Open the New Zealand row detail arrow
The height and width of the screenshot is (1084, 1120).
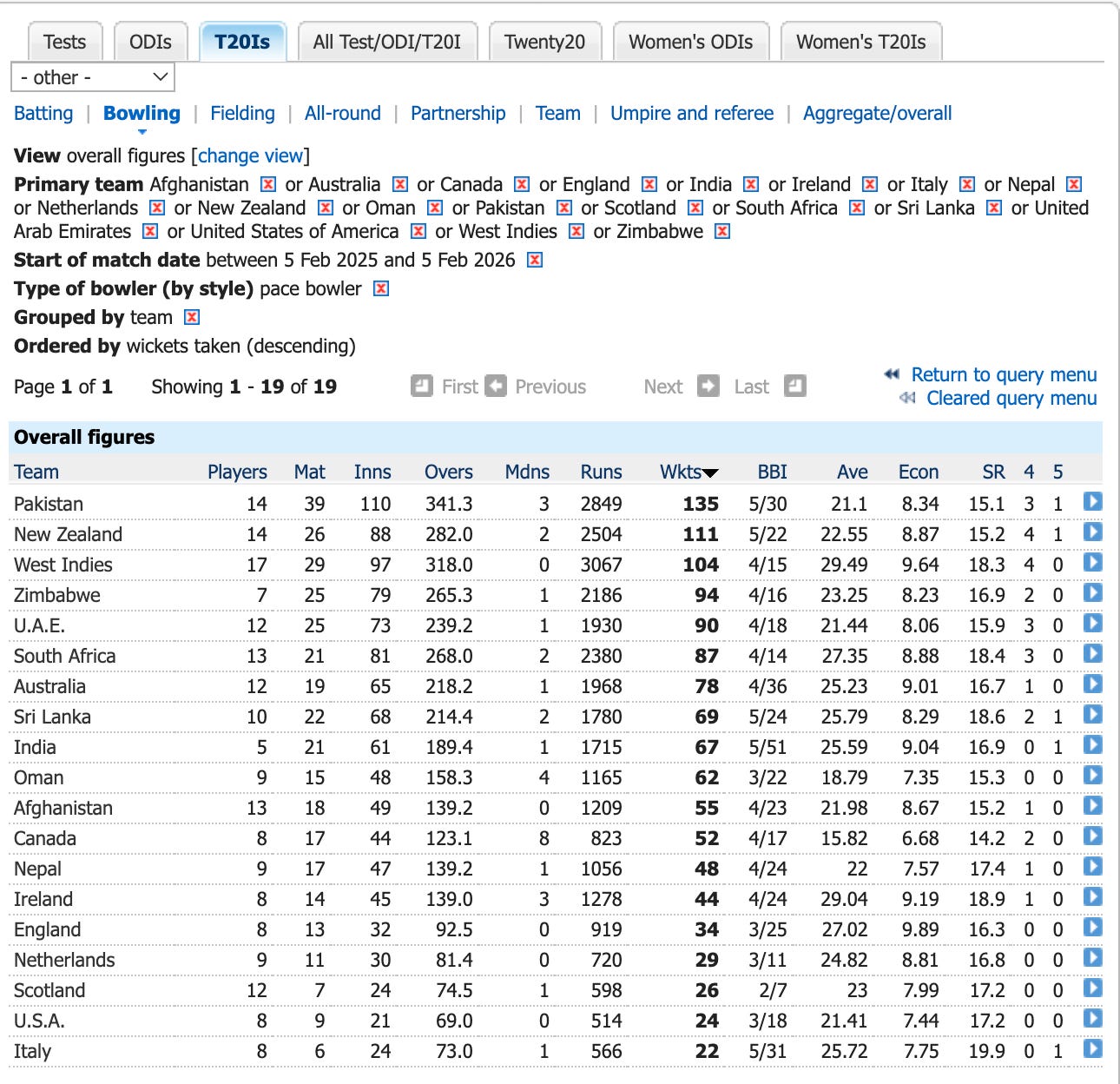tap(1093, 532)
